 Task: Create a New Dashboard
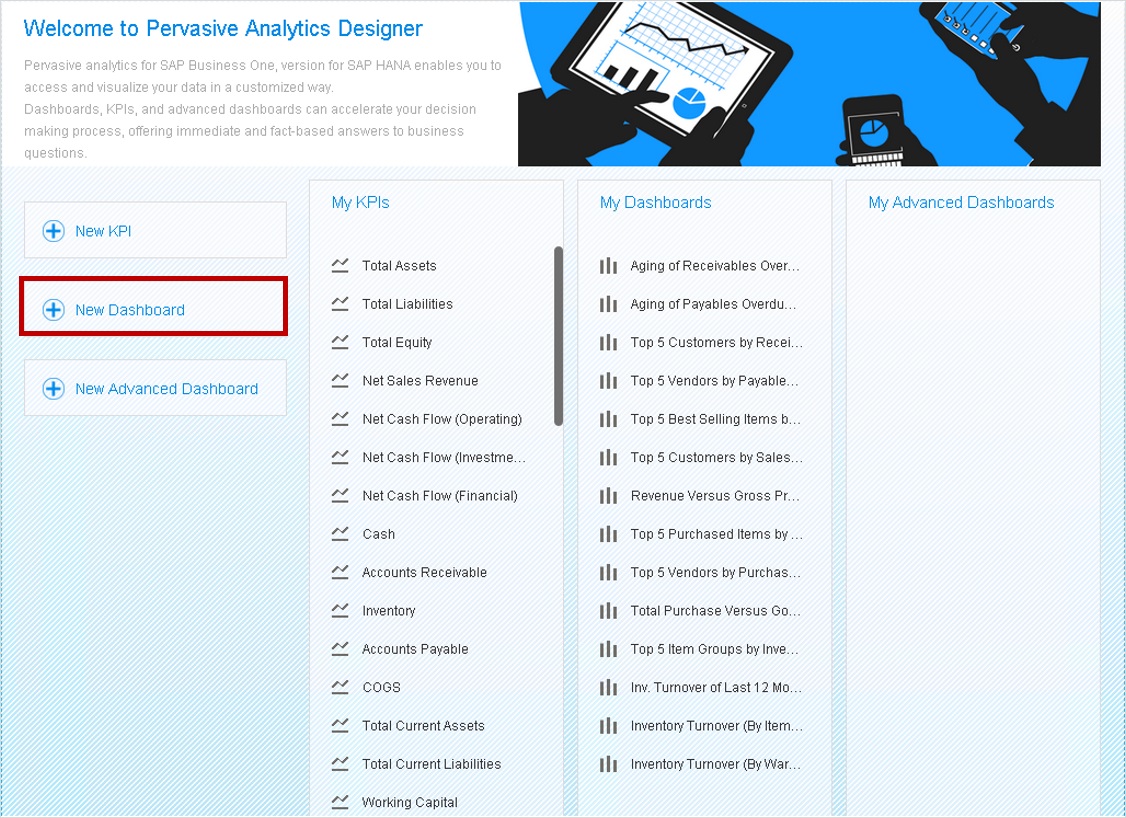pyautogui.click(x=155, y=309)
